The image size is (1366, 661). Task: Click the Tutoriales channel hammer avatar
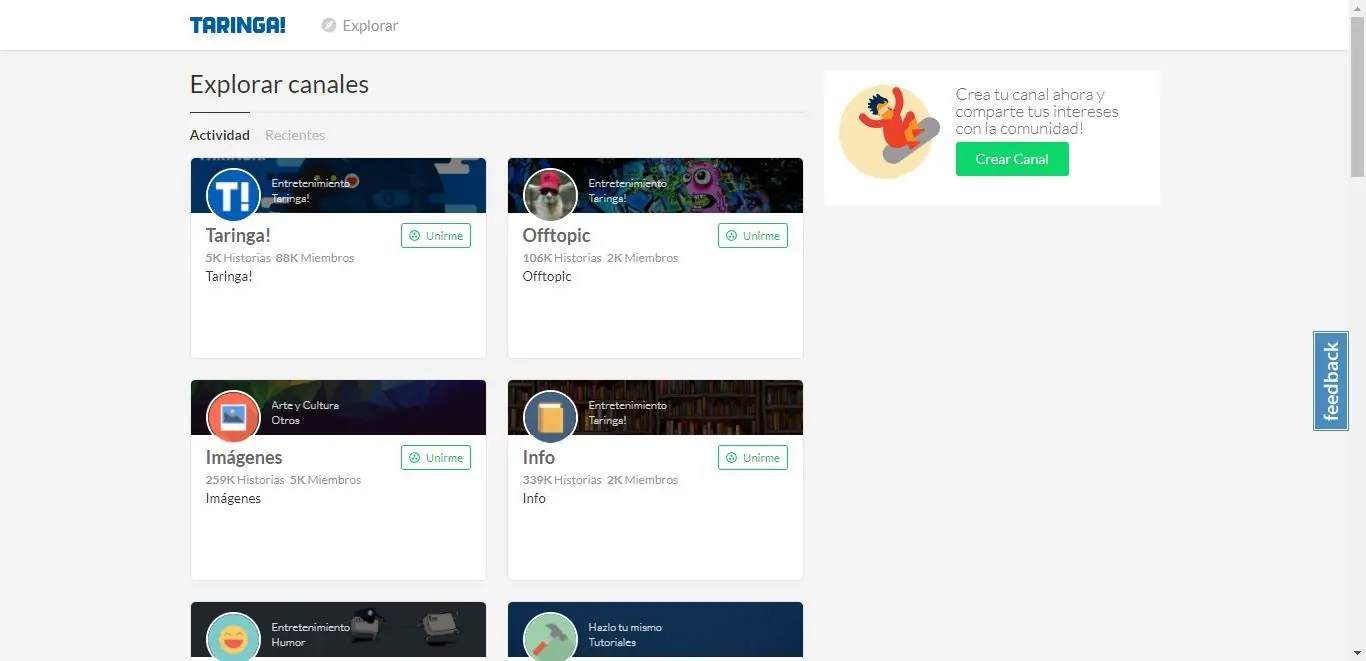(550, 637)
